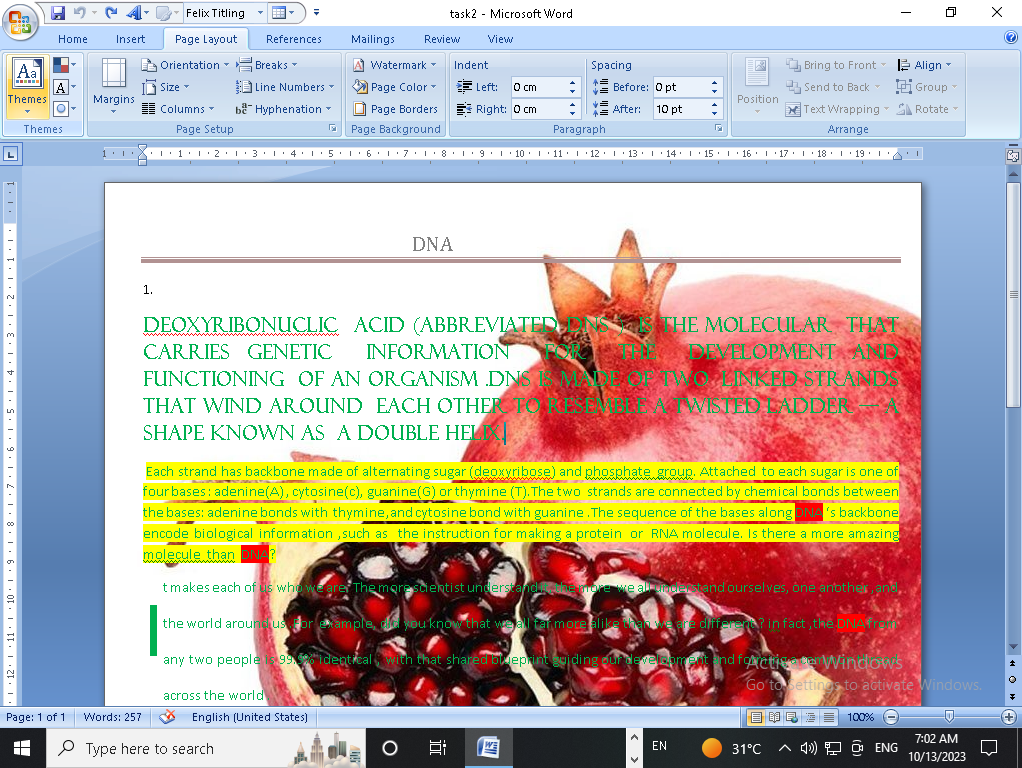This screenshot has height=768, width=1022.
Task: Expand the Felix Titling font dropdown
Action: (260, 13)
